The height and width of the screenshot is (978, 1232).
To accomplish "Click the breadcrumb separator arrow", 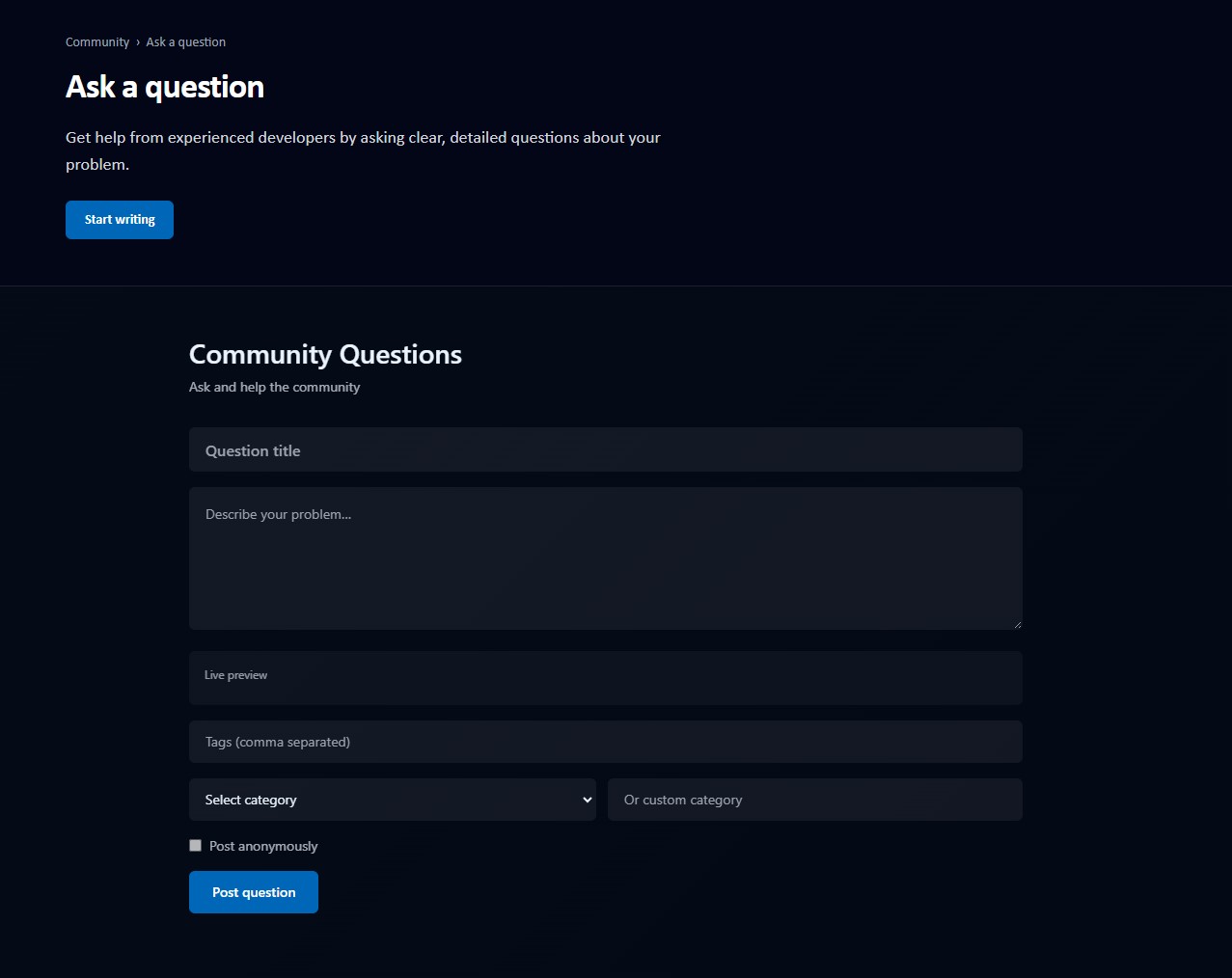I will [137, 41].
